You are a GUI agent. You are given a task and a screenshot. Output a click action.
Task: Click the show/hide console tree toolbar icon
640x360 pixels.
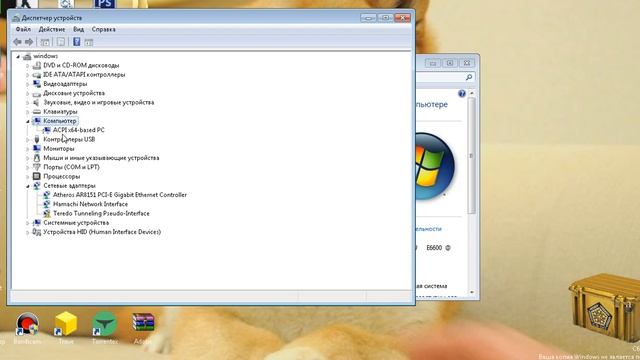pyautogui.click(x=45, y=42)
